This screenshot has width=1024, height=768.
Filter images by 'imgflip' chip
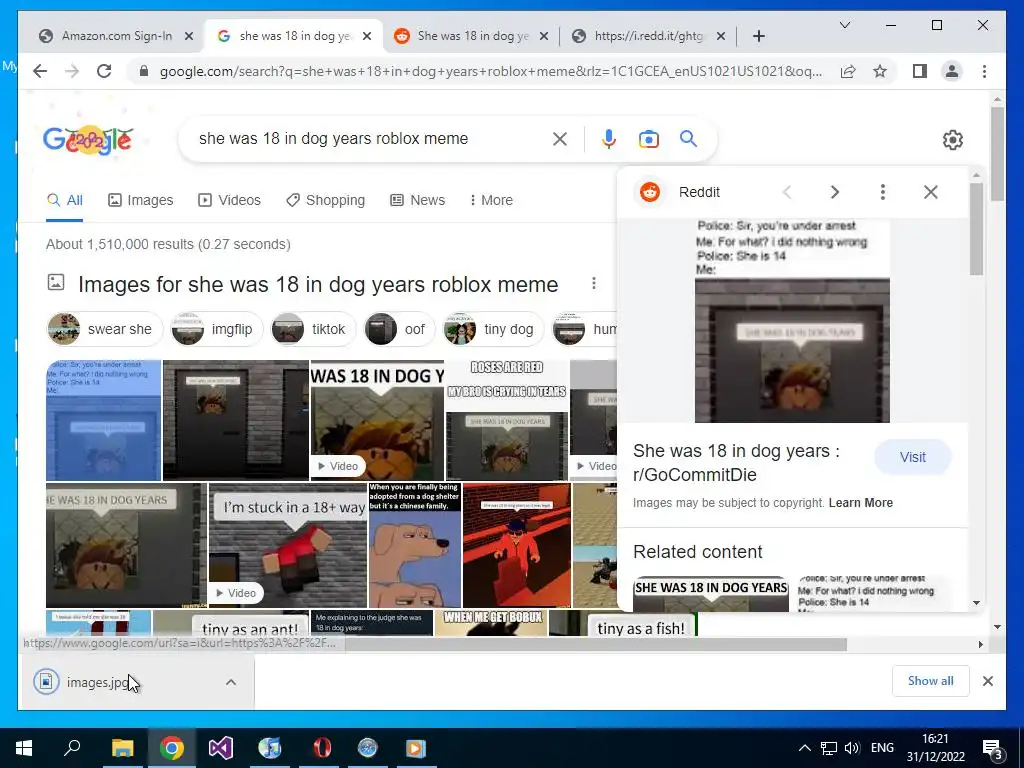pos(217,329)
